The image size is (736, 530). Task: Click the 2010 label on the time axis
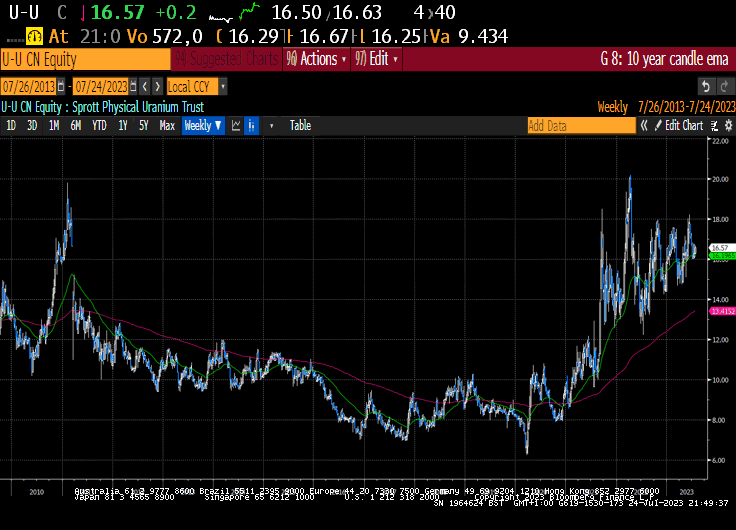pos(37,492)
